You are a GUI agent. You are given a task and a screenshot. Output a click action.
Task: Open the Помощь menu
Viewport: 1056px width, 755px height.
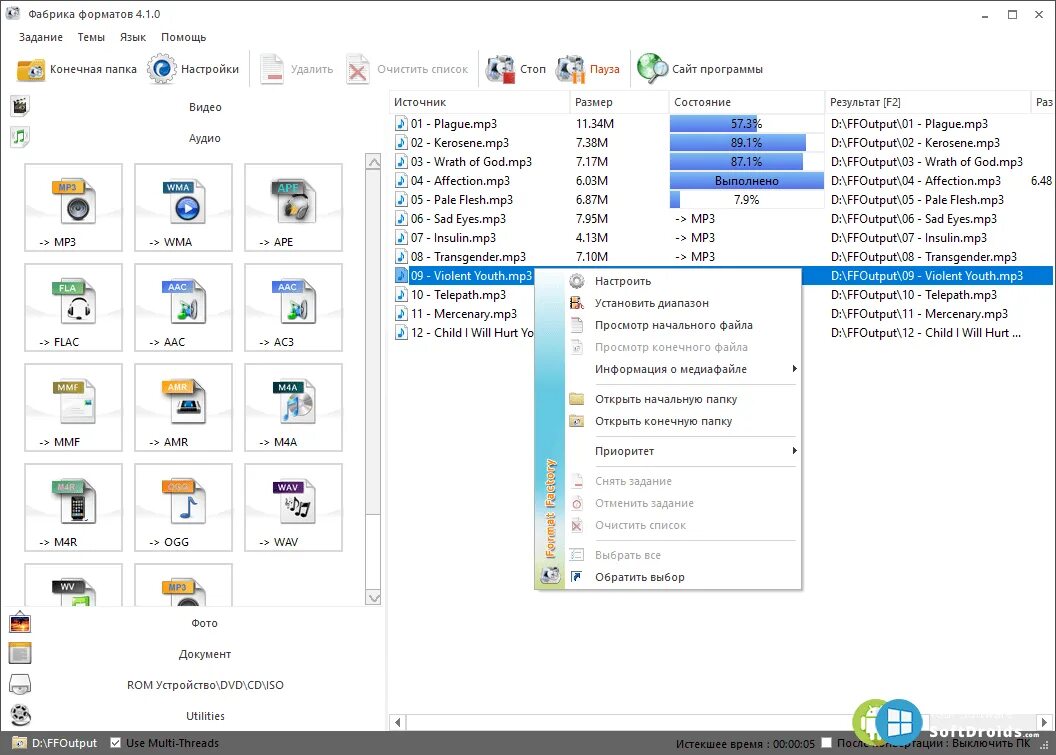coord(183,37)
